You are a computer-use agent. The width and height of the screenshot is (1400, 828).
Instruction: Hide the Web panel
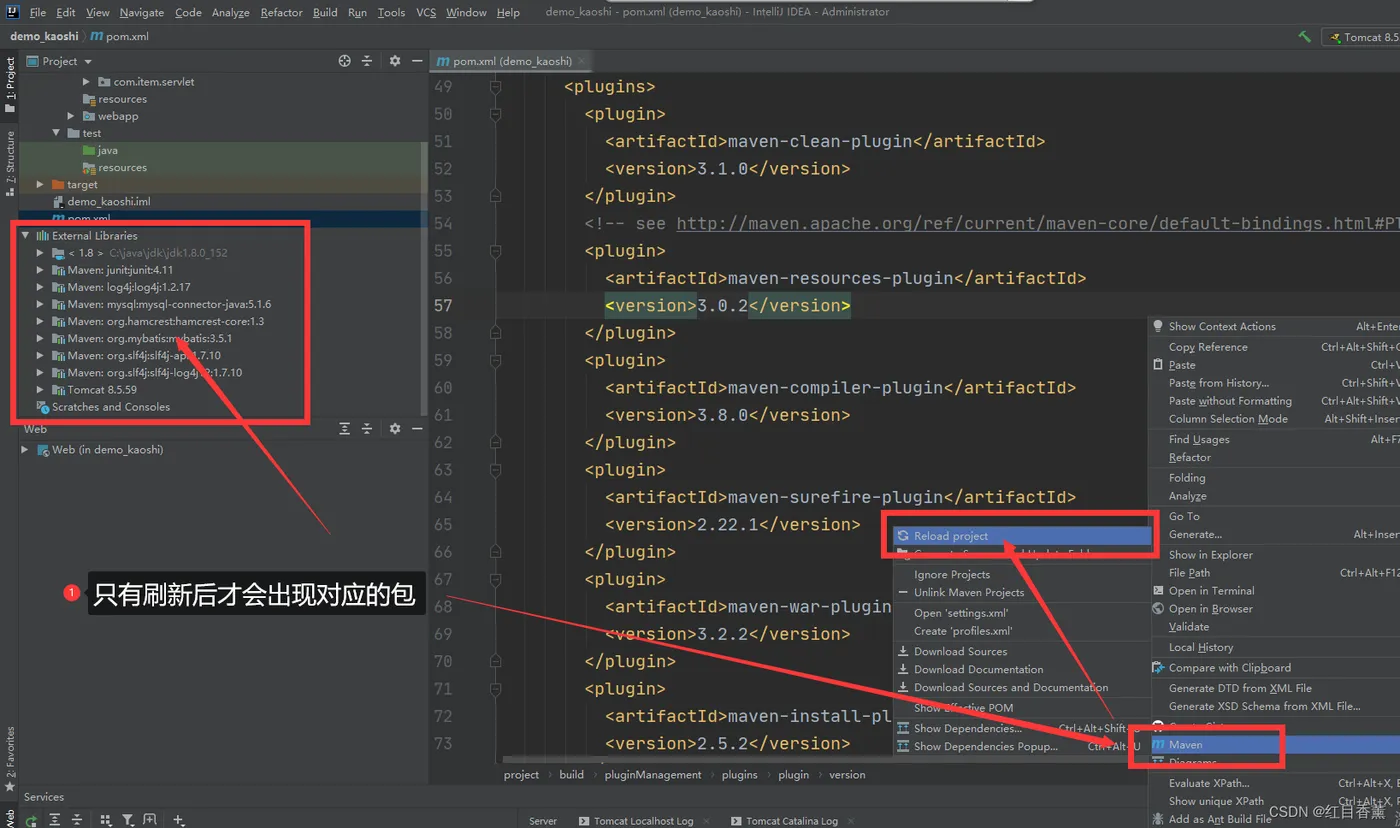(x=417, y=428)
